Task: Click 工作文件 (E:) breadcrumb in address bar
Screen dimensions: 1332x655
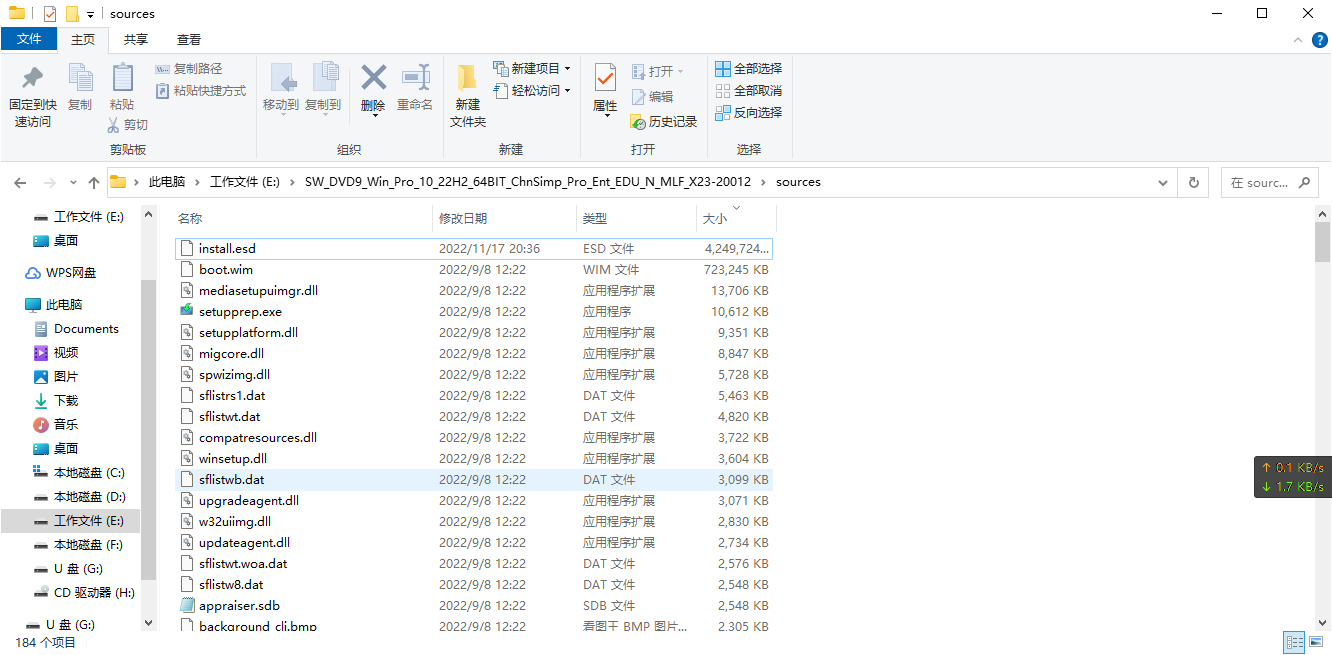Action: pos(245,182)
